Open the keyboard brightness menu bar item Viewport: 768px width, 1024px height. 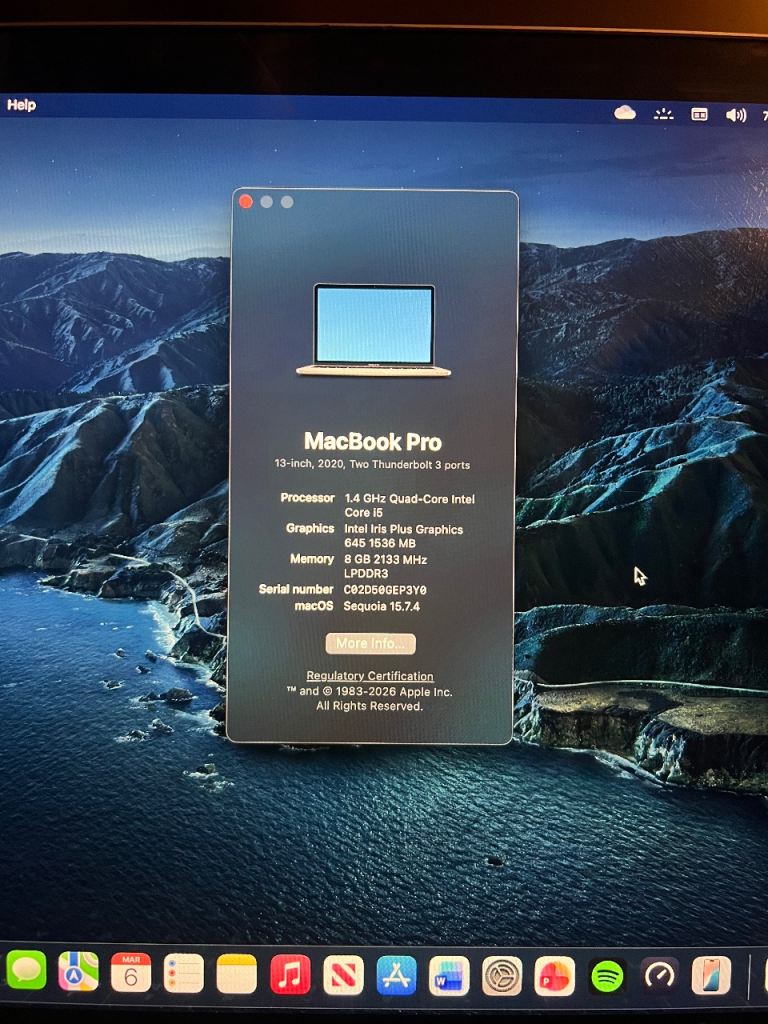tap(664, 114)
